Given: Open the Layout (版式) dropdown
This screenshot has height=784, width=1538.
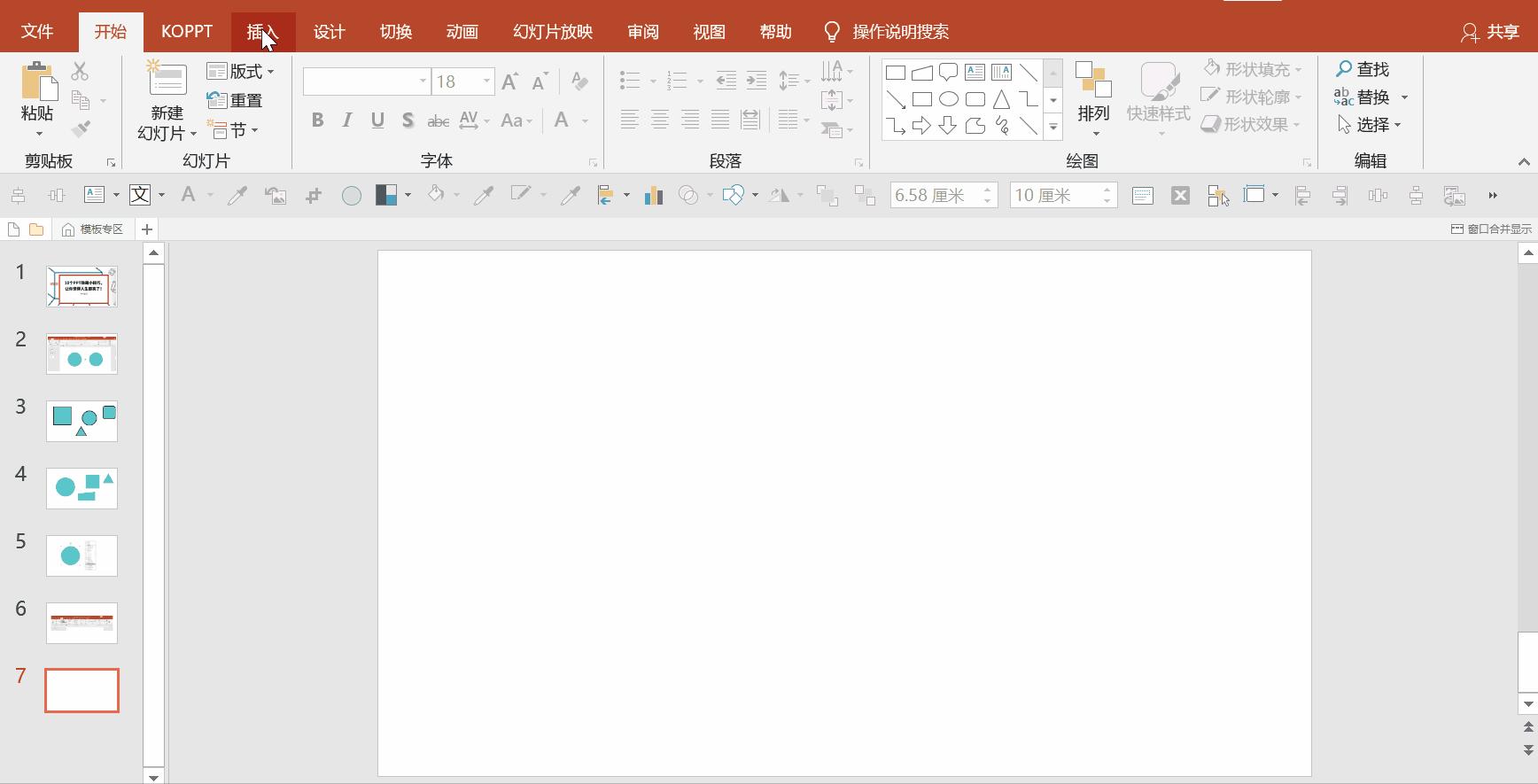Looking at the screenshot, I should pyautogui.click(x=241, y=71).
